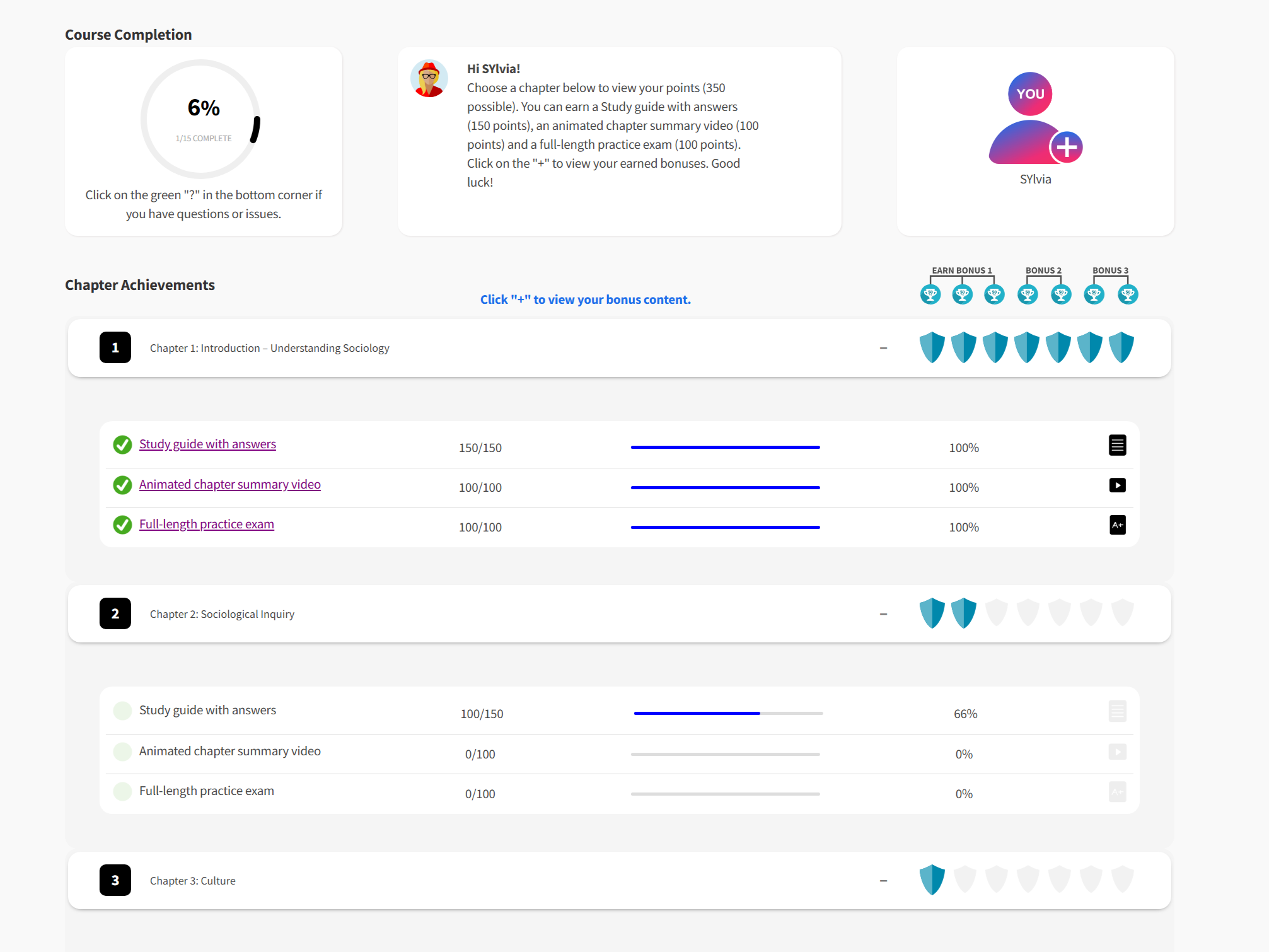1269x952 pixels.
Task: Click first shield in Chapter 1 row
Action: point(932,347)
